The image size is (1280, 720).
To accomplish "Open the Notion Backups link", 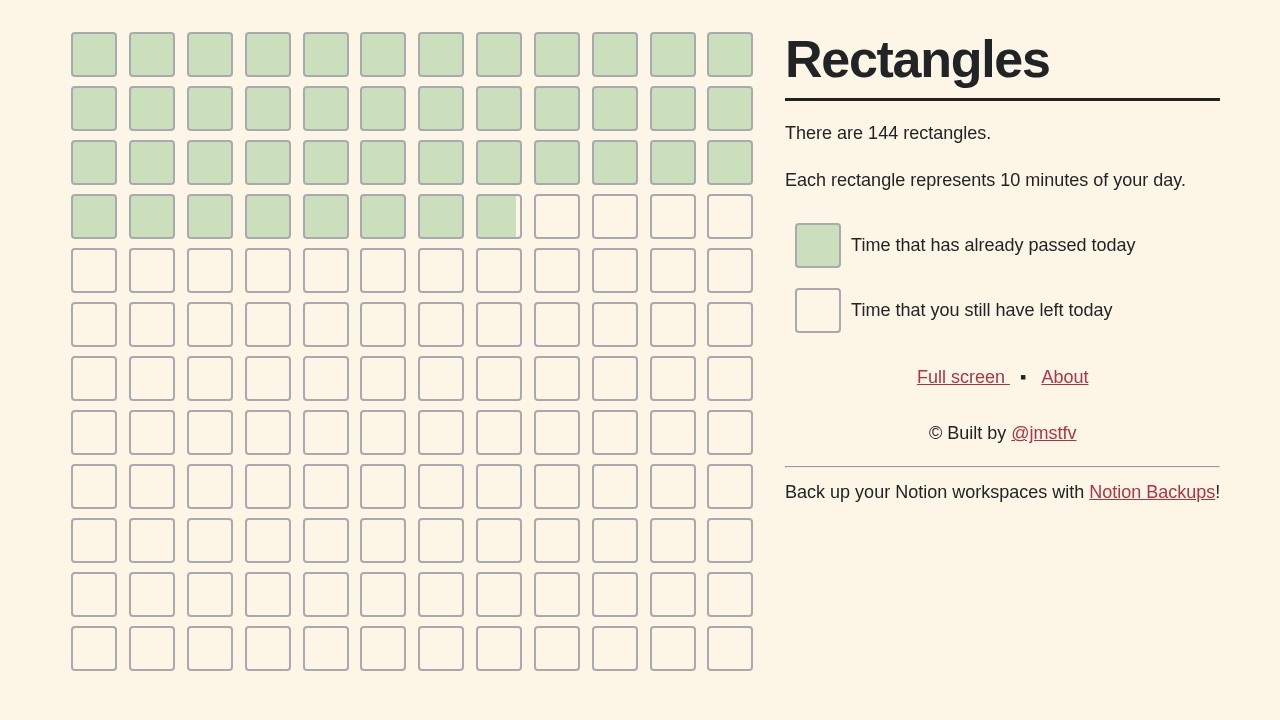I will [1151, 492].
